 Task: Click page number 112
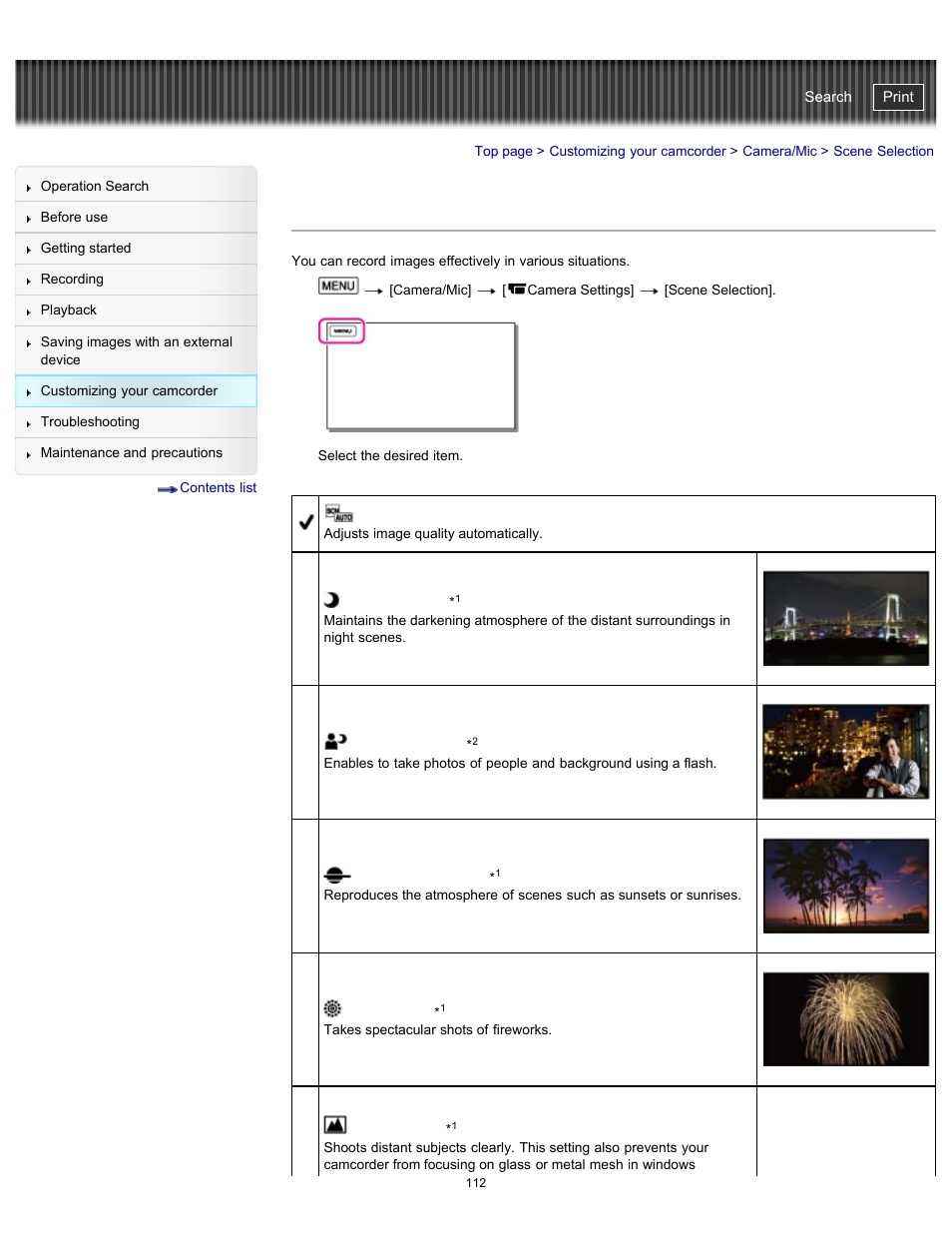point(476,1183)
